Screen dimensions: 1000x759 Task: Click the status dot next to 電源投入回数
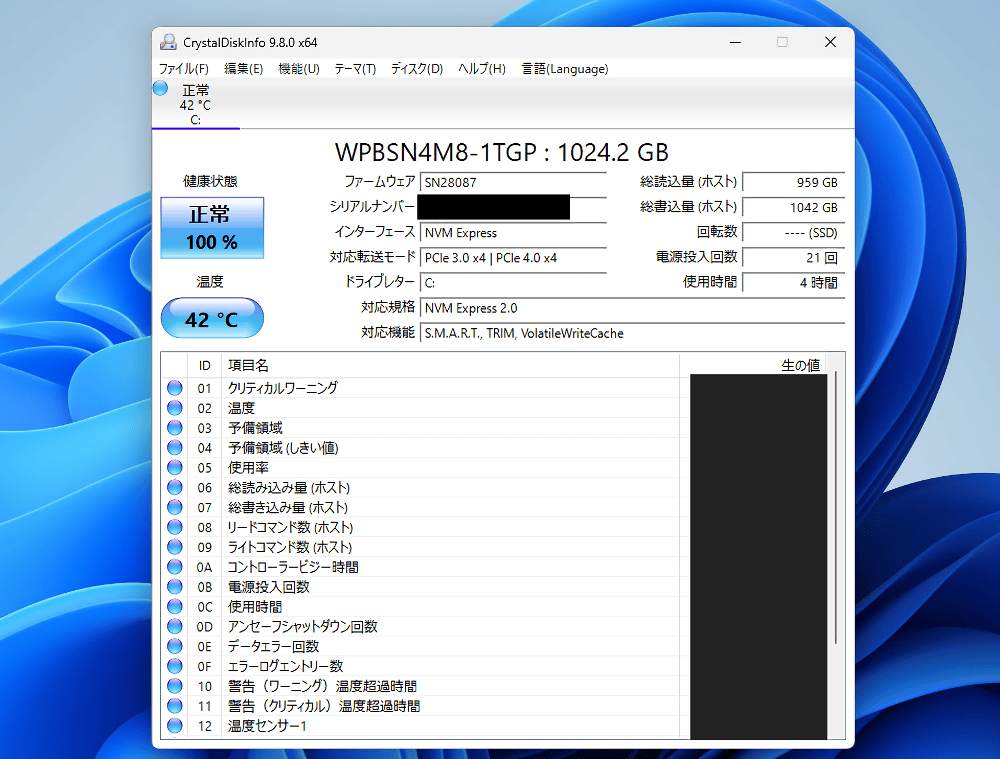click(174, 587)
